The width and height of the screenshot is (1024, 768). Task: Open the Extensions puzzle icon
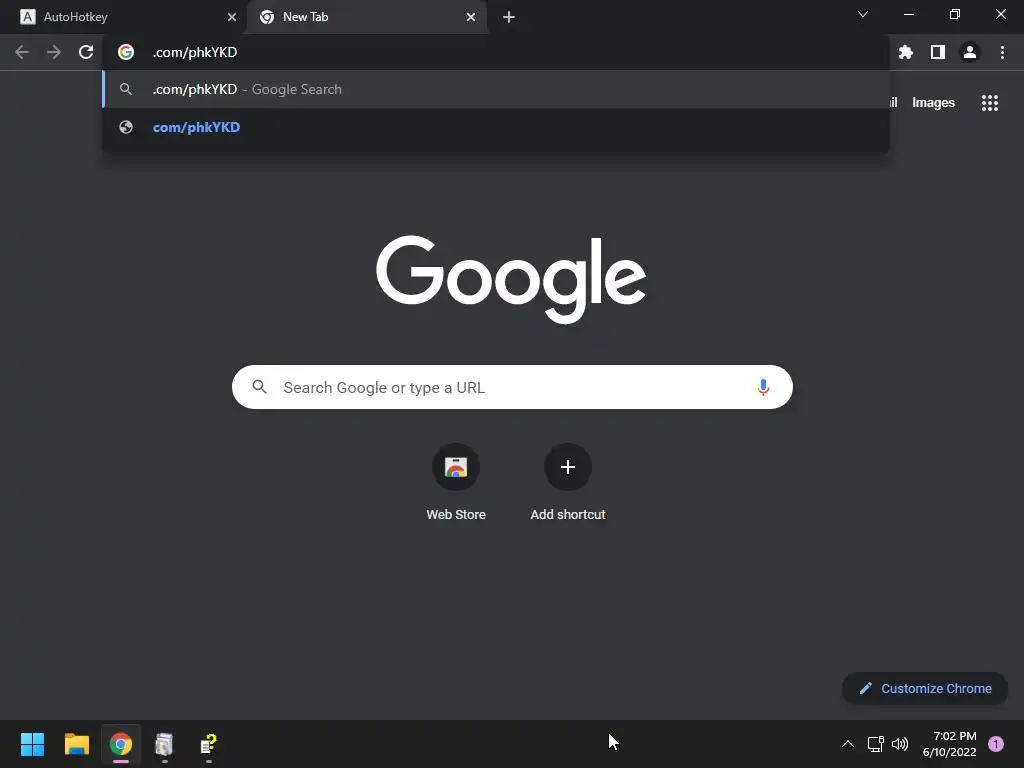pyautogui.click(x=905, y=52)
